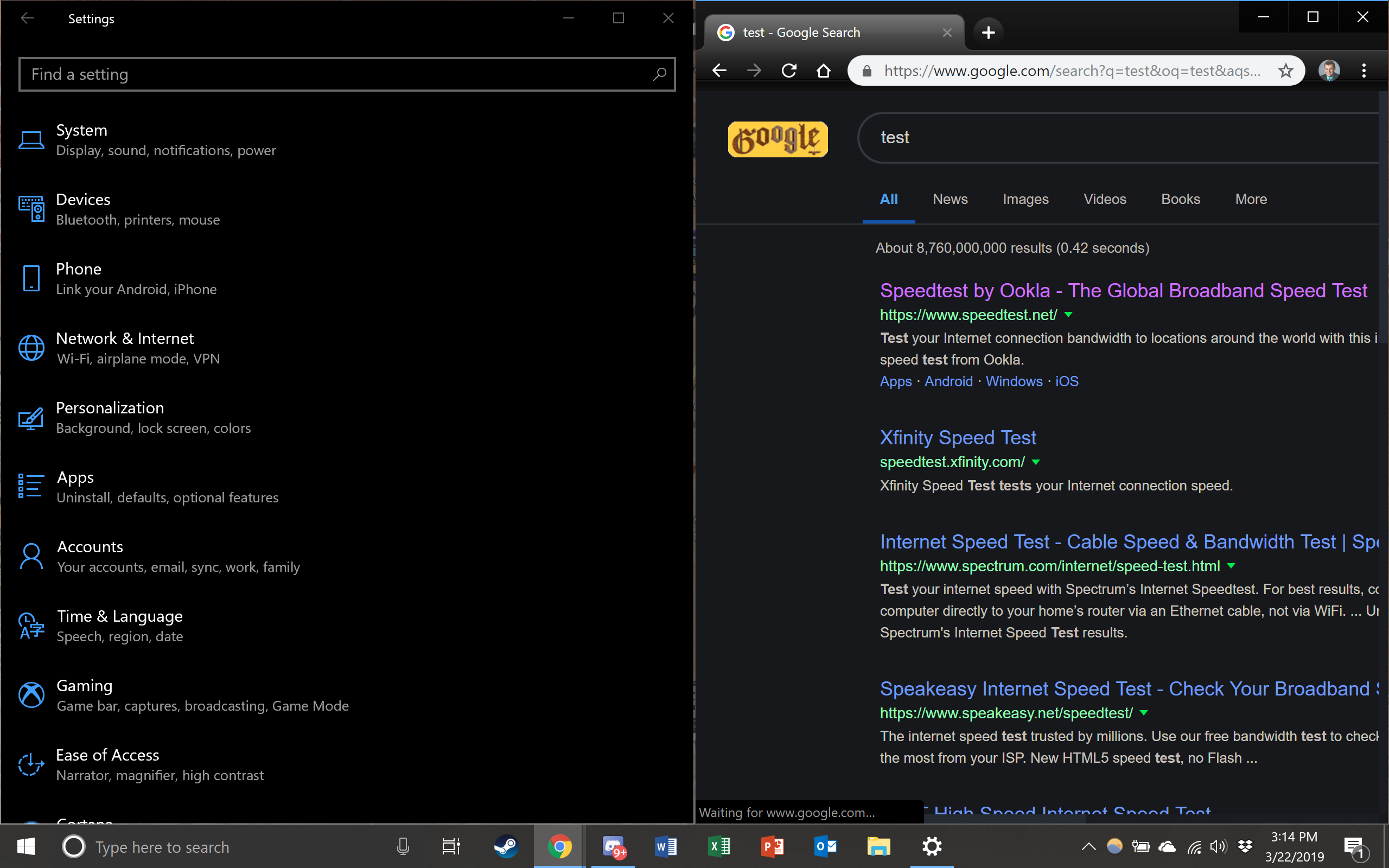Expand speakeasy.net result options arrow
This screenshot has width=1389, height=868.
[1144, 713]
